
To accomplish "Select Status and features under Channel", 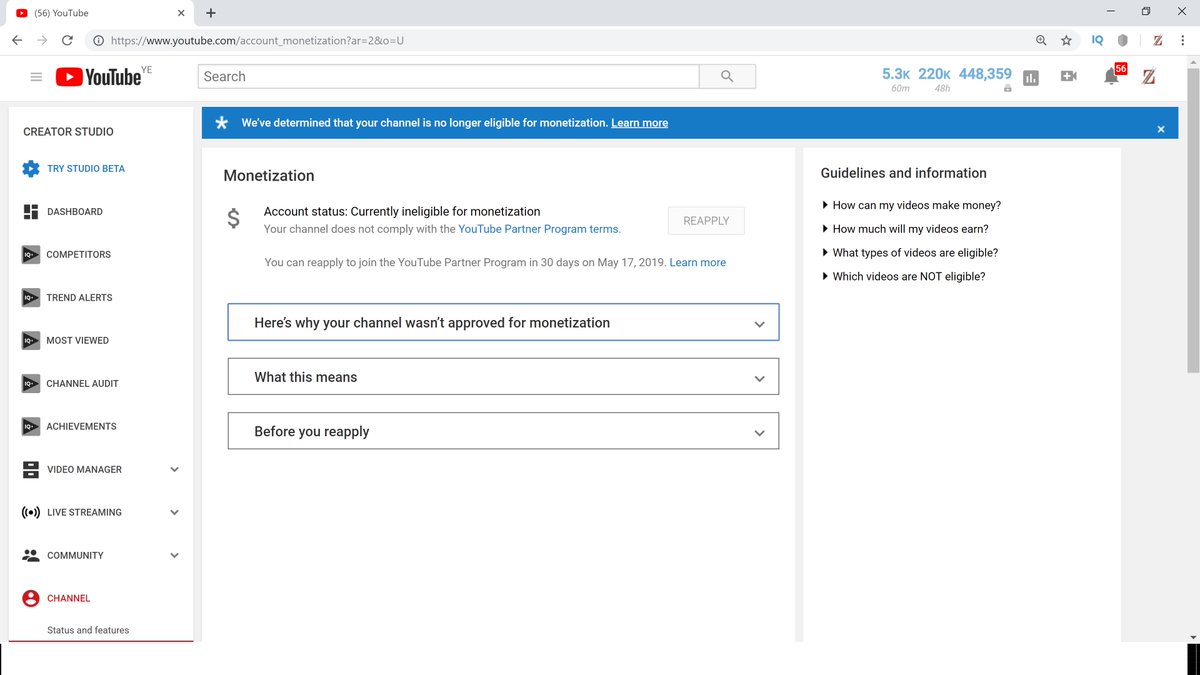I will point(88,630).
